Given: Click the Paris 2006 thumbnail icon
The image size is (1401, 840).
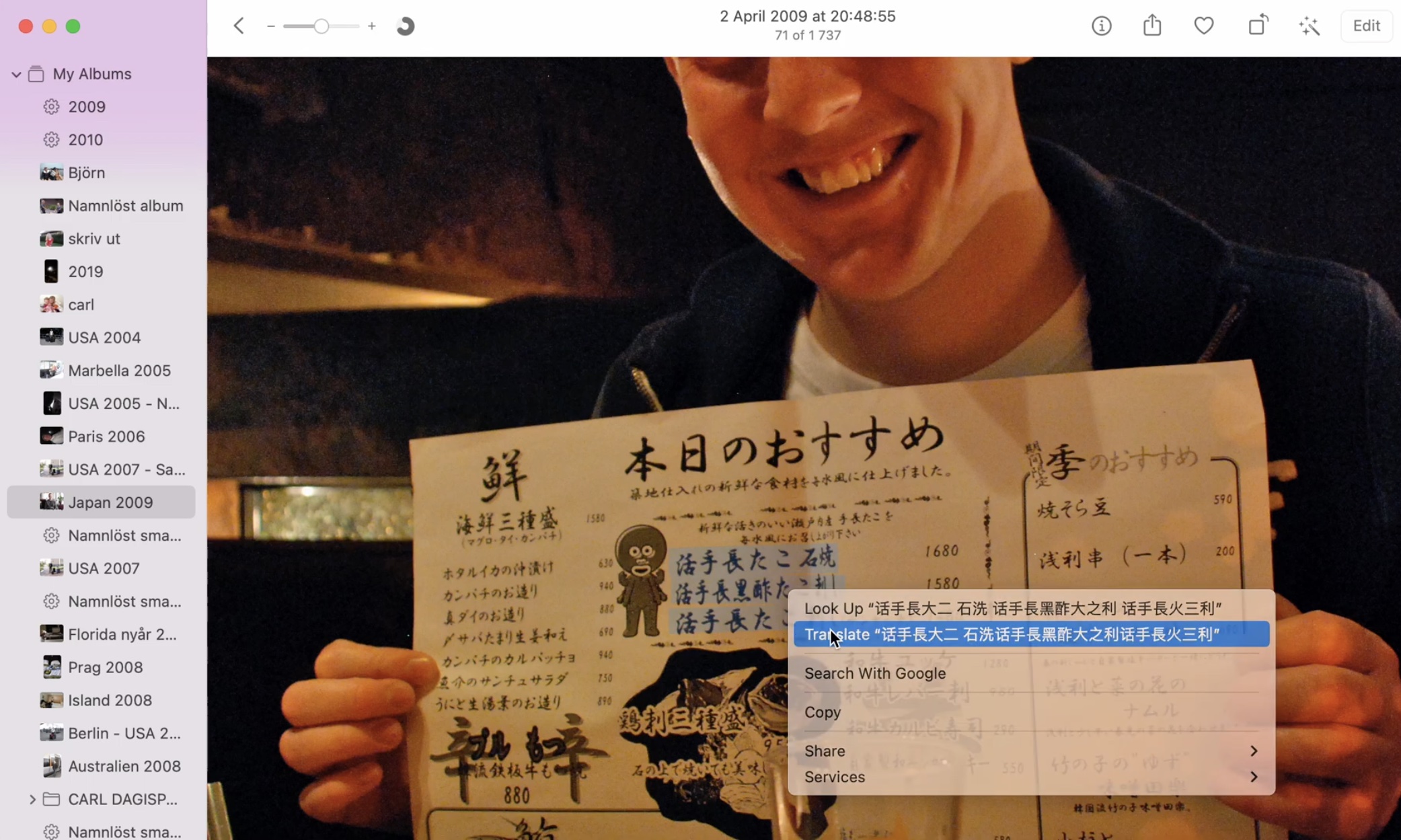Looking at the screenshot, I should coord(51,436).
